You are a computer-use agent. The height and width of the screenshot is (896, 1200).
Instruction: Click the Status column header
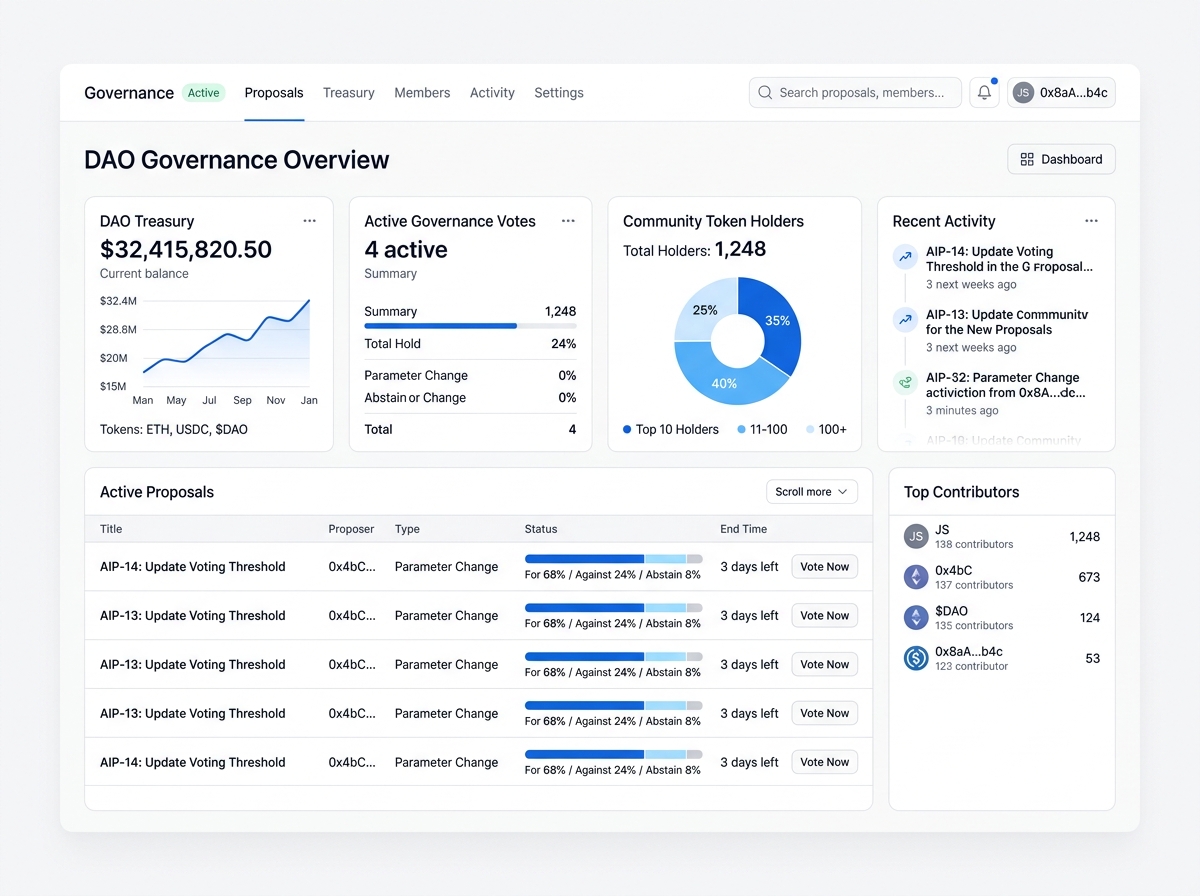click(x=541, y=529)
